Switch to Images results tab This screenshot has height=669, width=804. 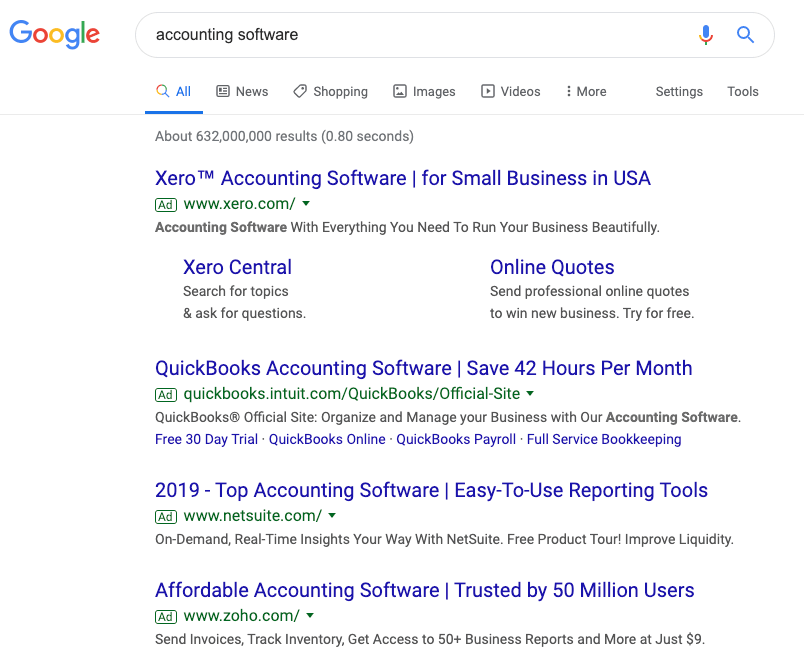[424, 91]
